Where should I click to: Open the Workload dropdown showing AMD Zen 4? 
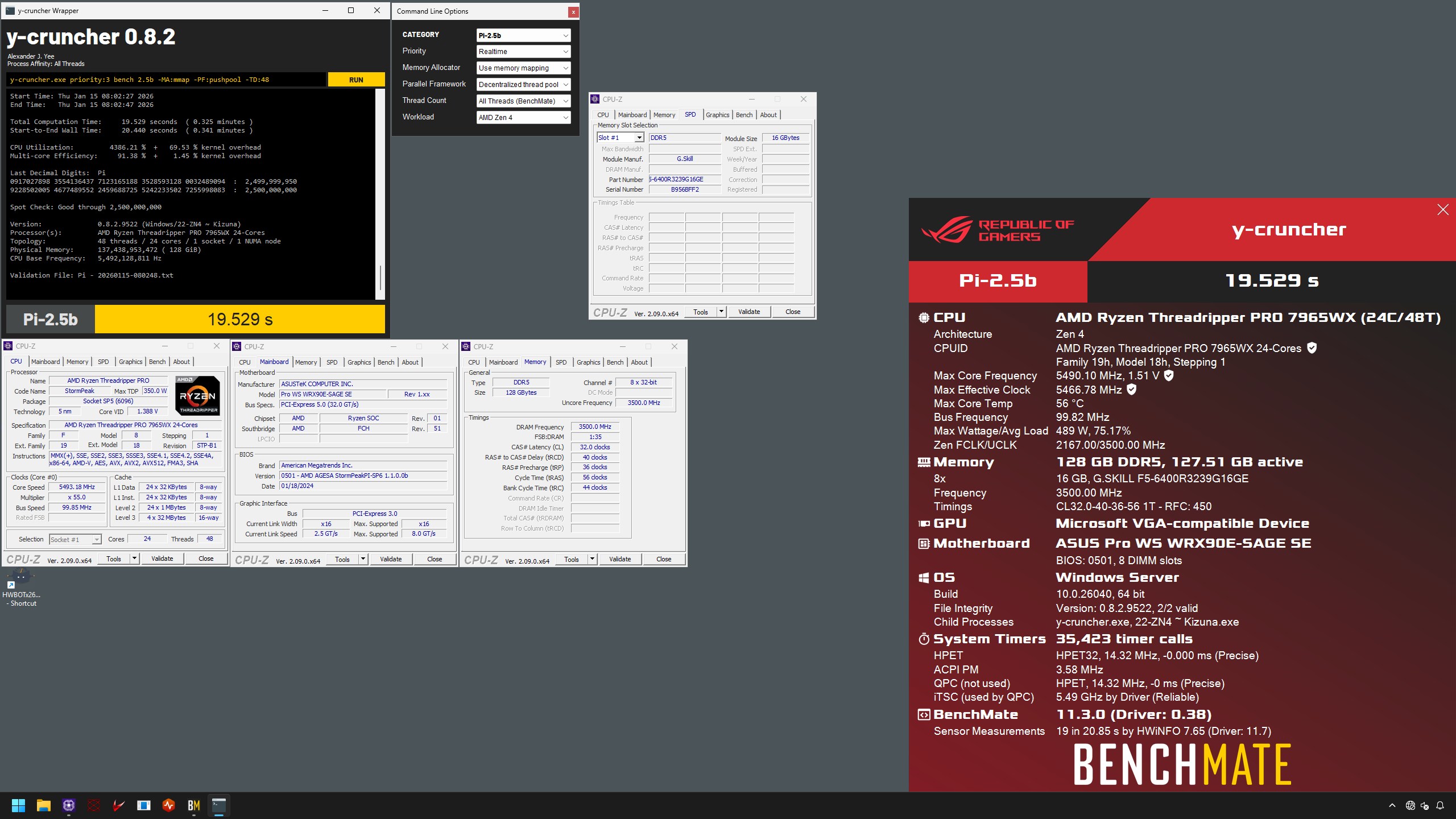523,118
